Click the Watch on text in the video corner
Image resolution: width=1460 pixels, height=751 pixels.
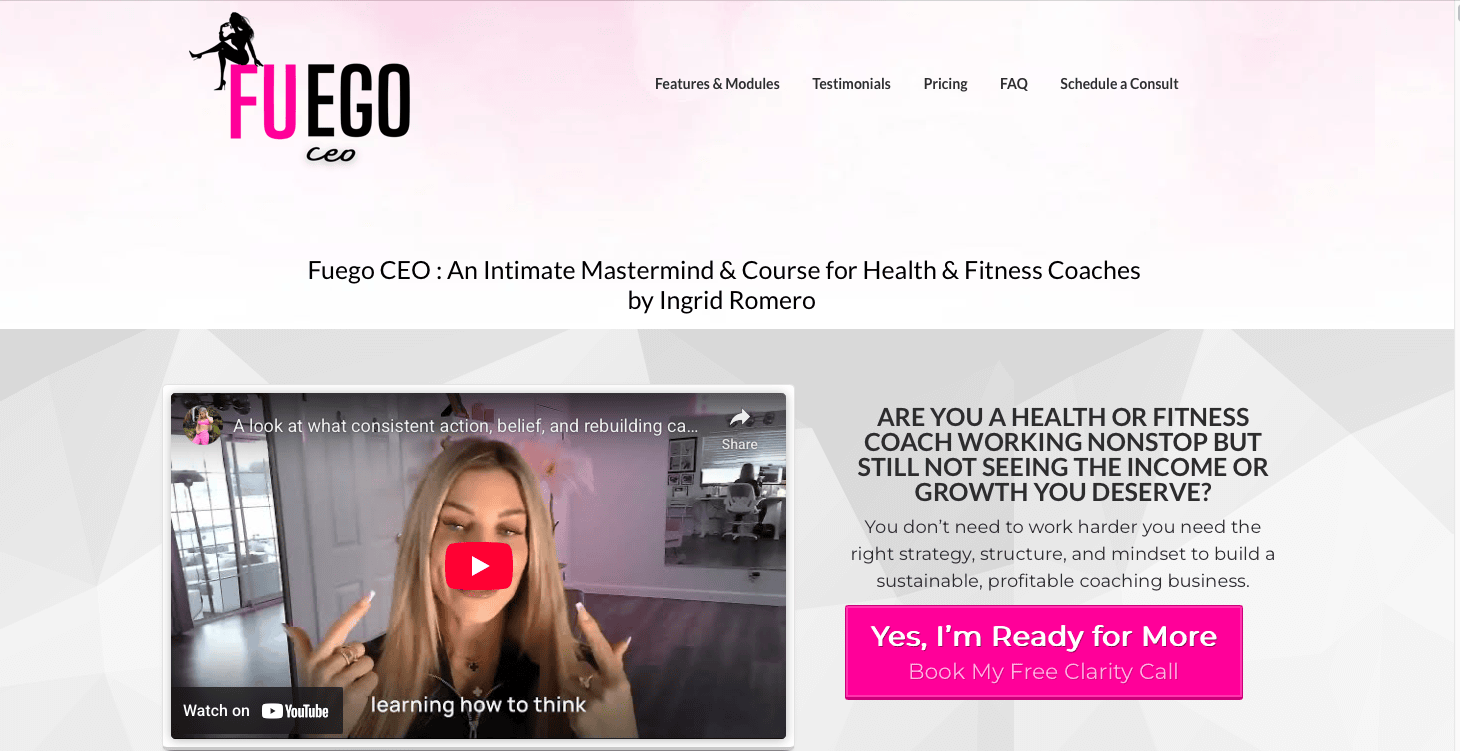point(216,711)
